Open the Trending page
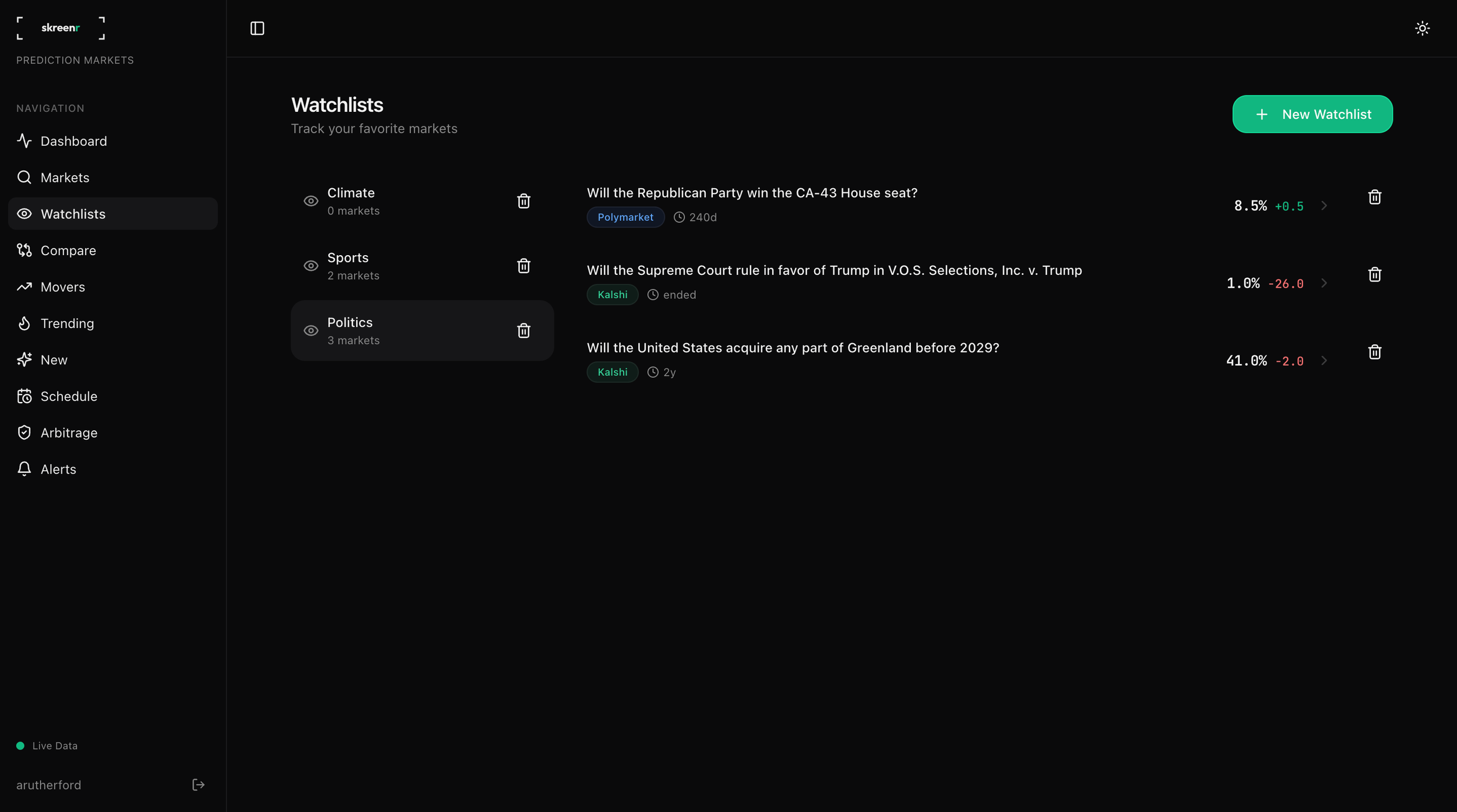 [113, 323]
